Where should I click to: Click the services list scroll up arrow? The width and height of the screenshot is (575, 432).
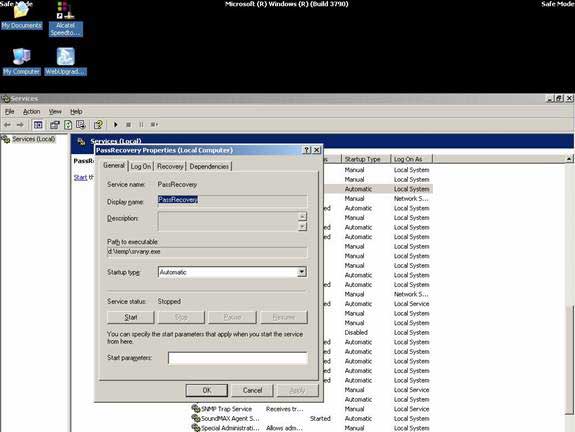point(569,159)
